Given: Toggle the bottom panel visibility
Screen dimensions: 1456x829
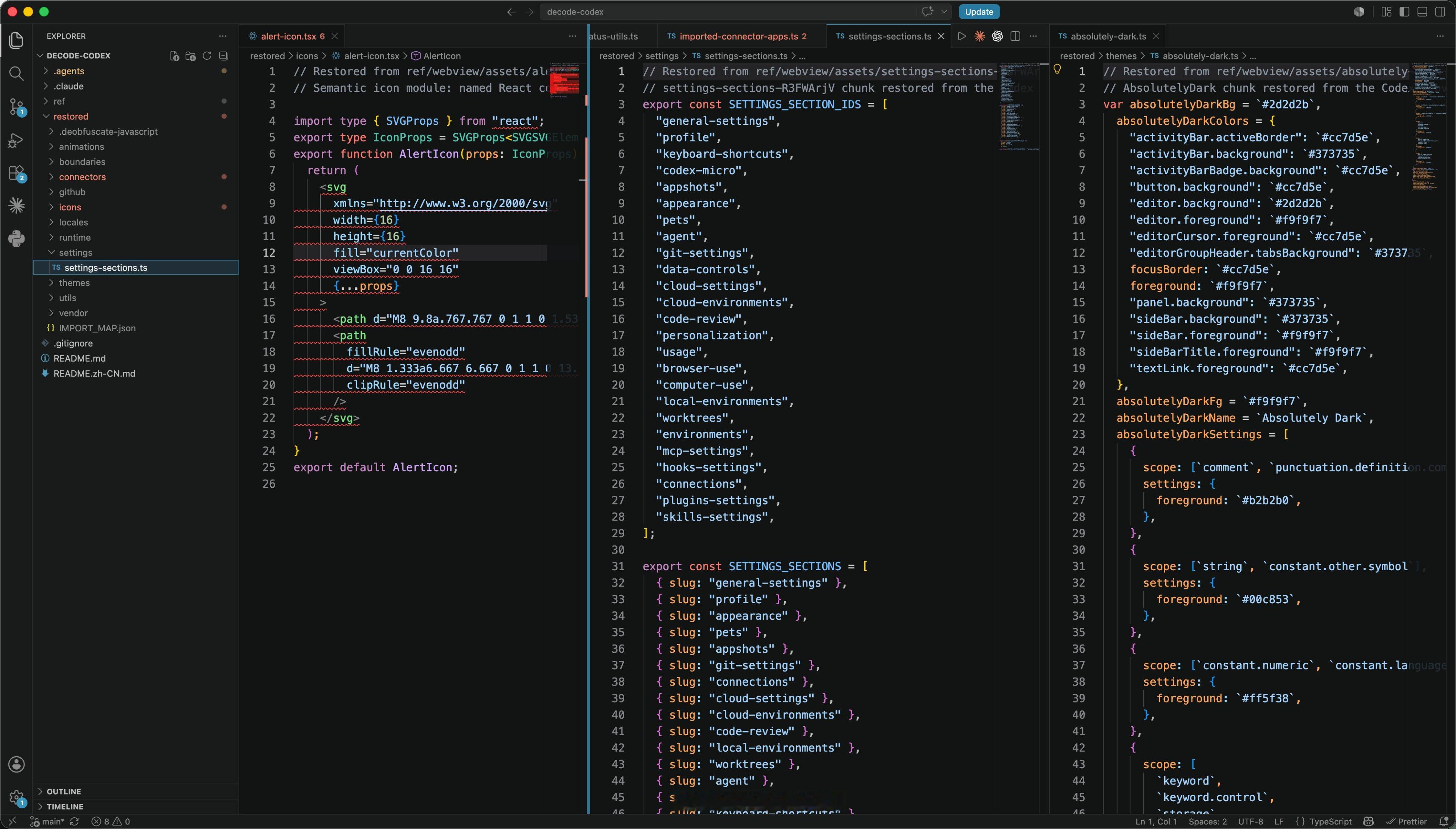Looking at the screenshot, I should pyautogui.click(x=1422, y=12).
